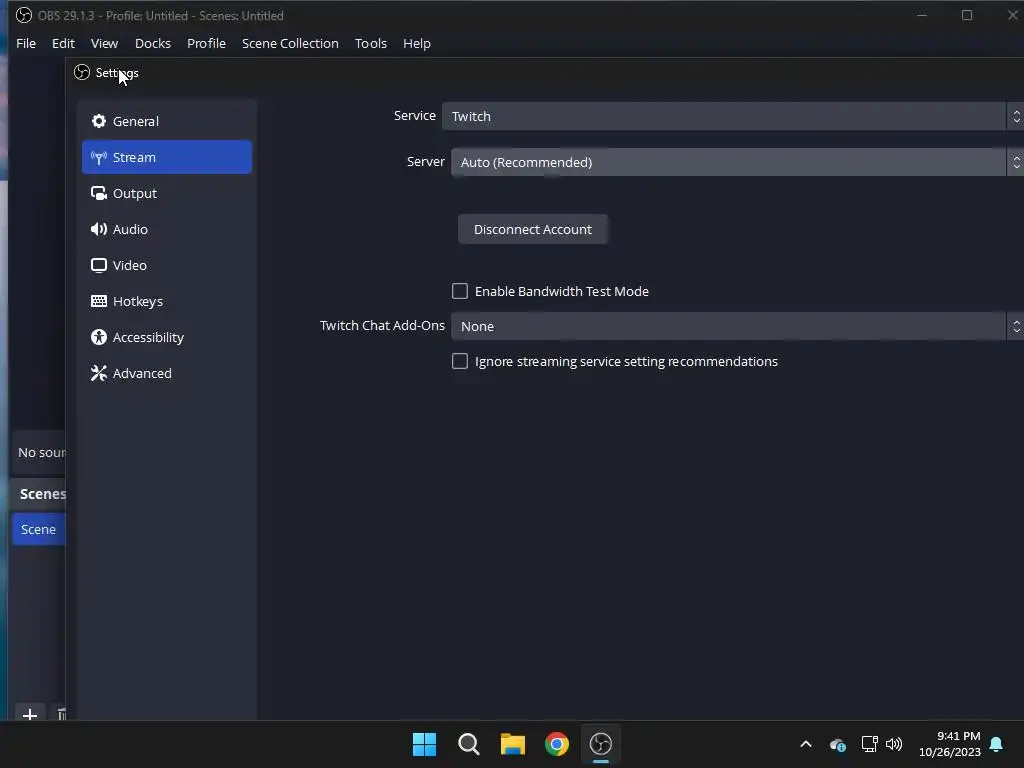Select the General settings tab label
The height and width of the screenshot is (768, 1024).
tap(136, 121)
